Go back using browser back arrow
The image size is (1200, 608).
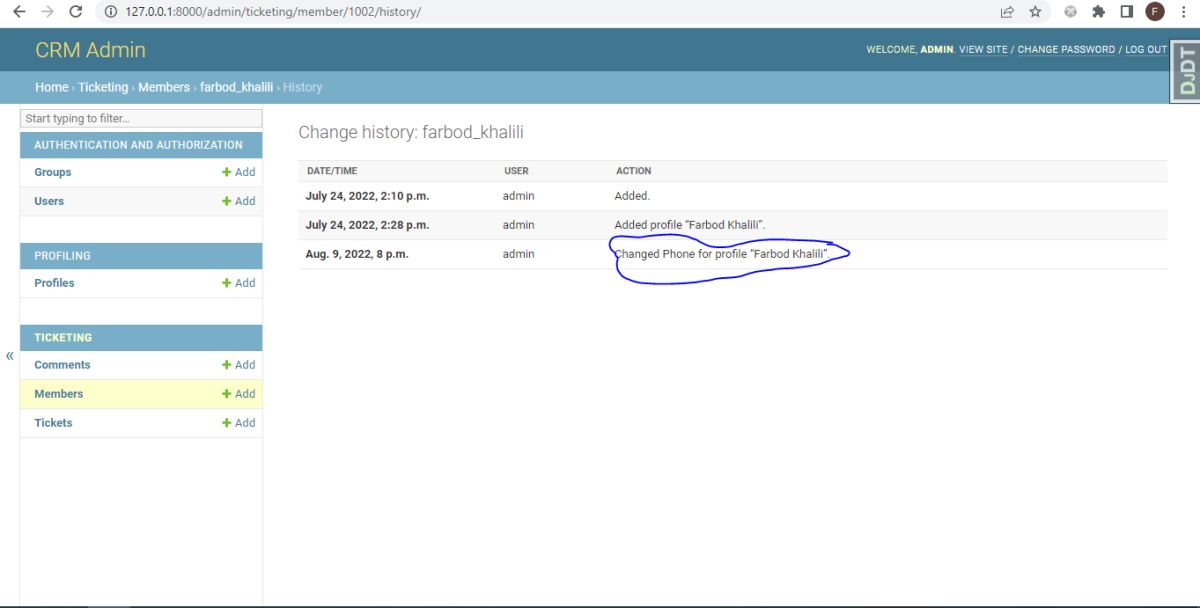click(19, 12)
